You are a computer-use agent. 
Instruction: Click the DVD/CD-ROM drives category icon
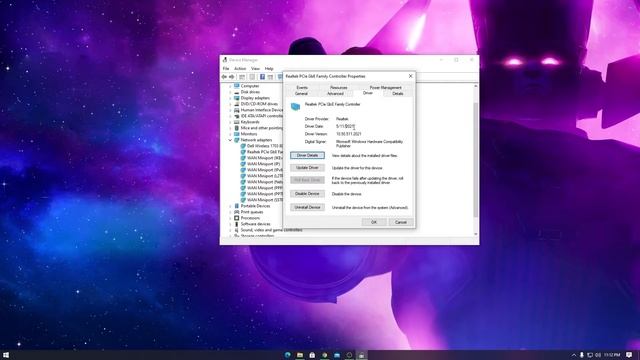[x=237, y=104]
